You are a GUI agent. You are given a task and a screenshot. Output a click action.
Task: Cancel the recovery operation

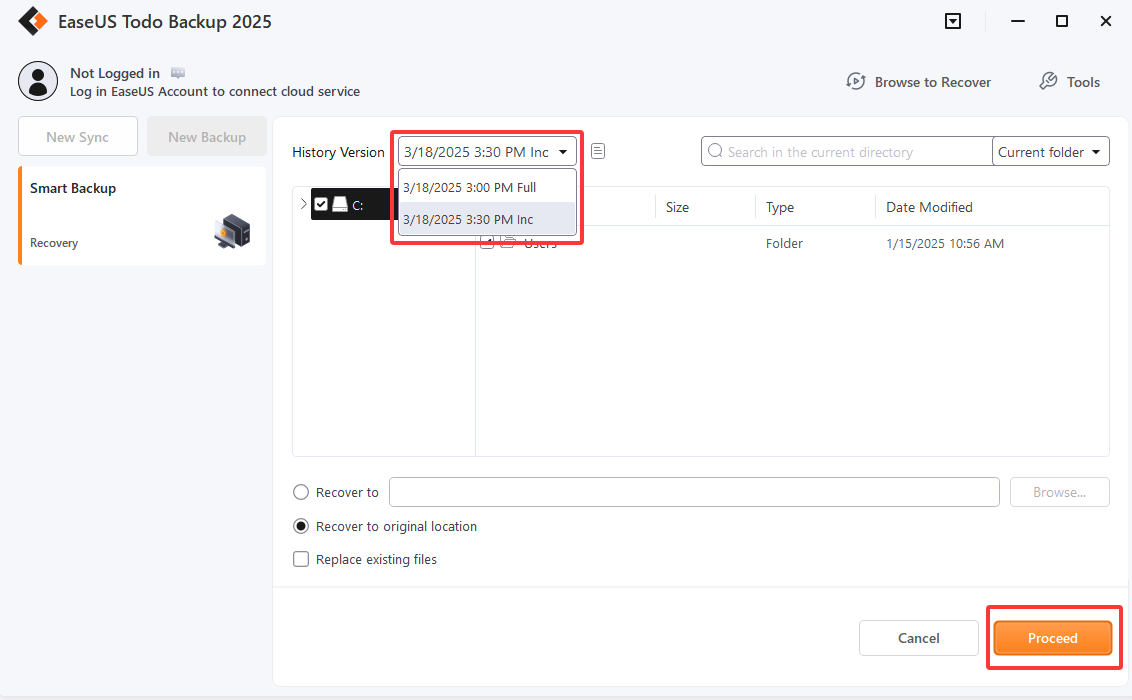[918, 638]
